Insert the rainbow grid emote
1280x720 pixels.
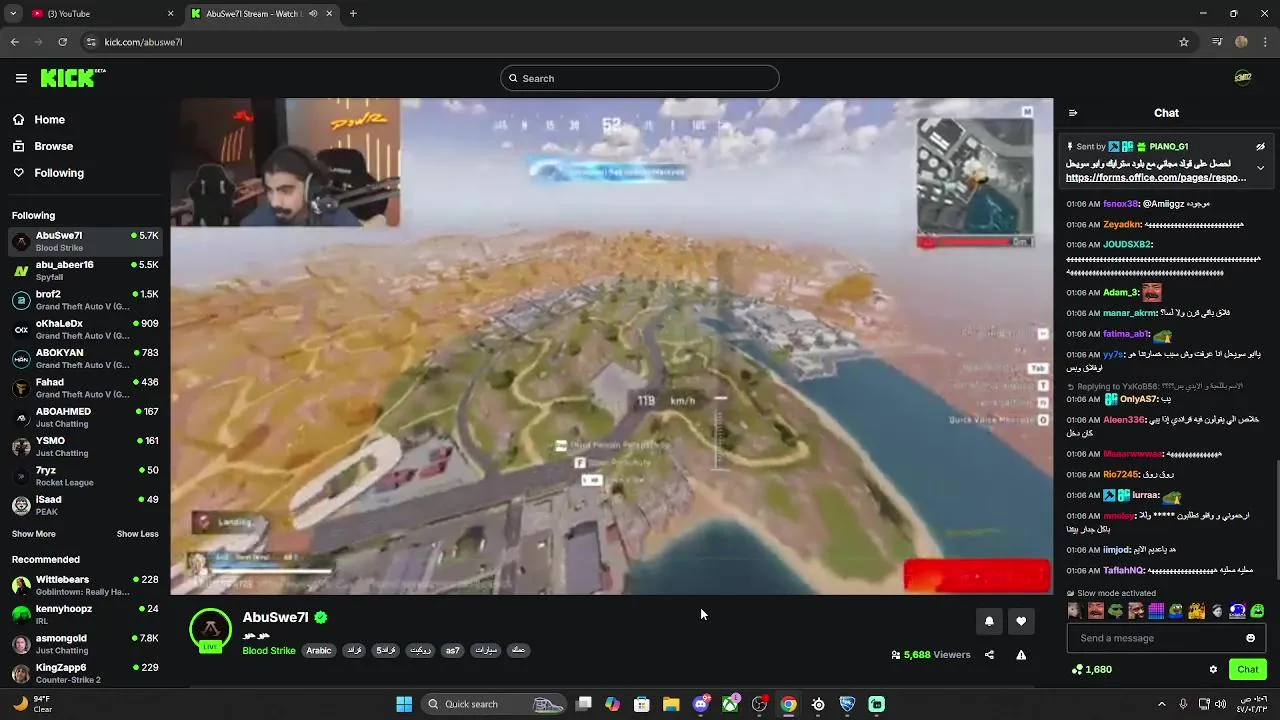(x=1156, y=611)
